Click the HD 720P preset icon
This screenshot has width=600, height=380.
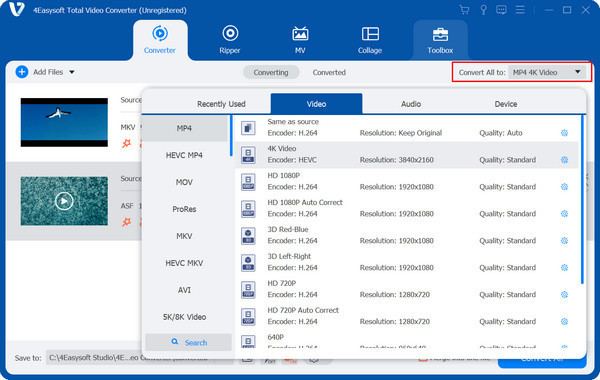[x=248, y=290]
